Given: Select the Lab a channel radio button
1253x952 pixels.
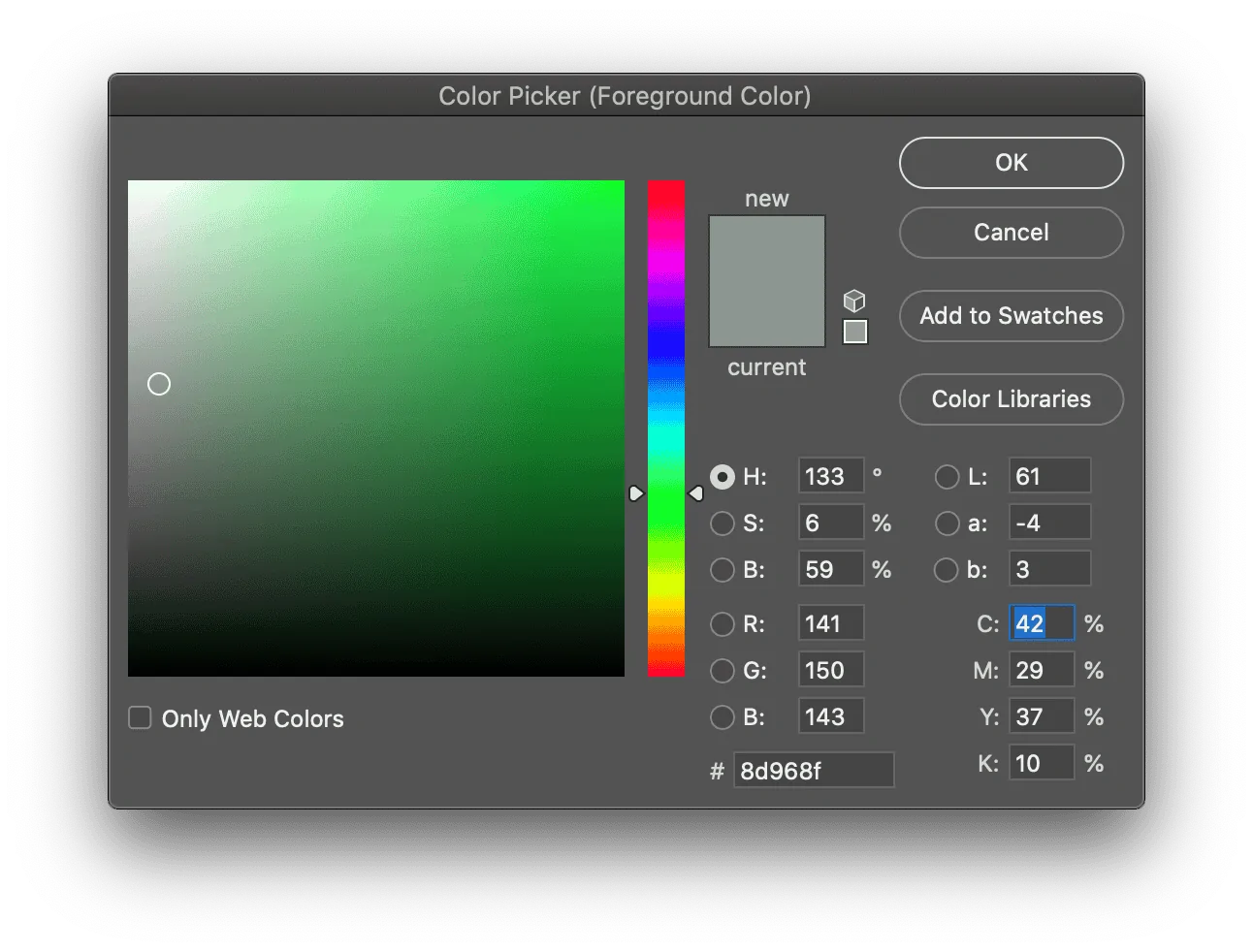Looking at the screenshot, I should click(x=947, y=523).
